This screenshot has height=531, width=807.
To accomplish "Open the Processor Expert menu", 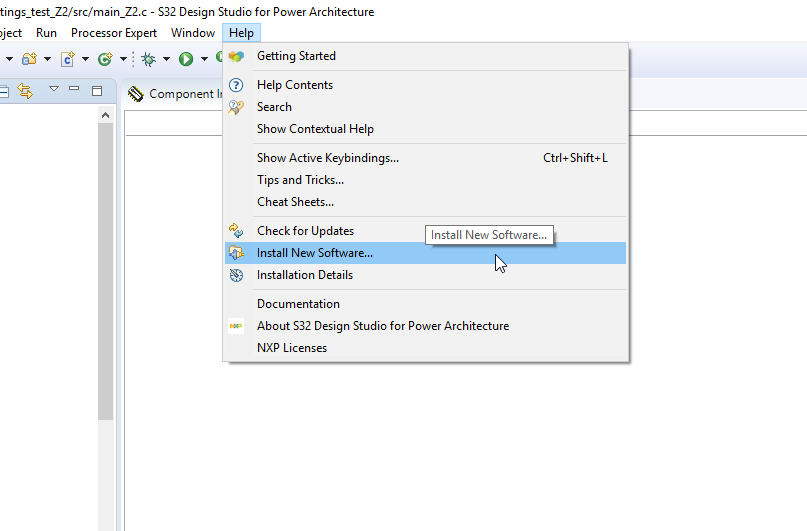I will (x=114, y=33).
